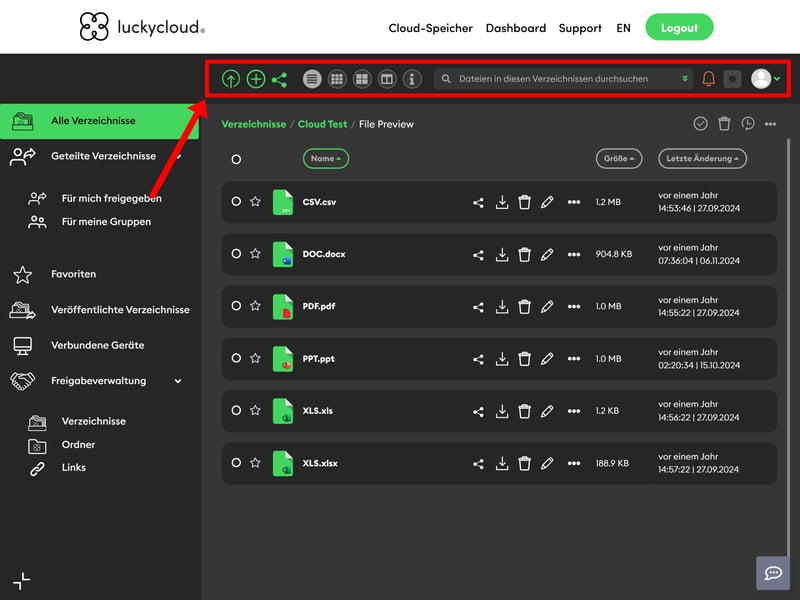This screenshot has height=600, width=800.
Task: Toggle the select-all circle above file list
Action: coord(236,159)
